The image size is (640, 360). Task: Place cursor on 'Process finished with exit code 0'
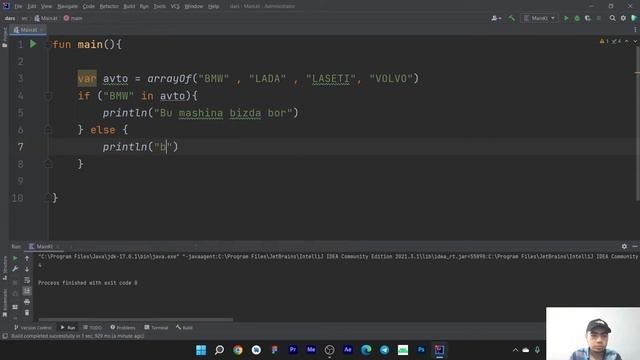tap(87, 283)
